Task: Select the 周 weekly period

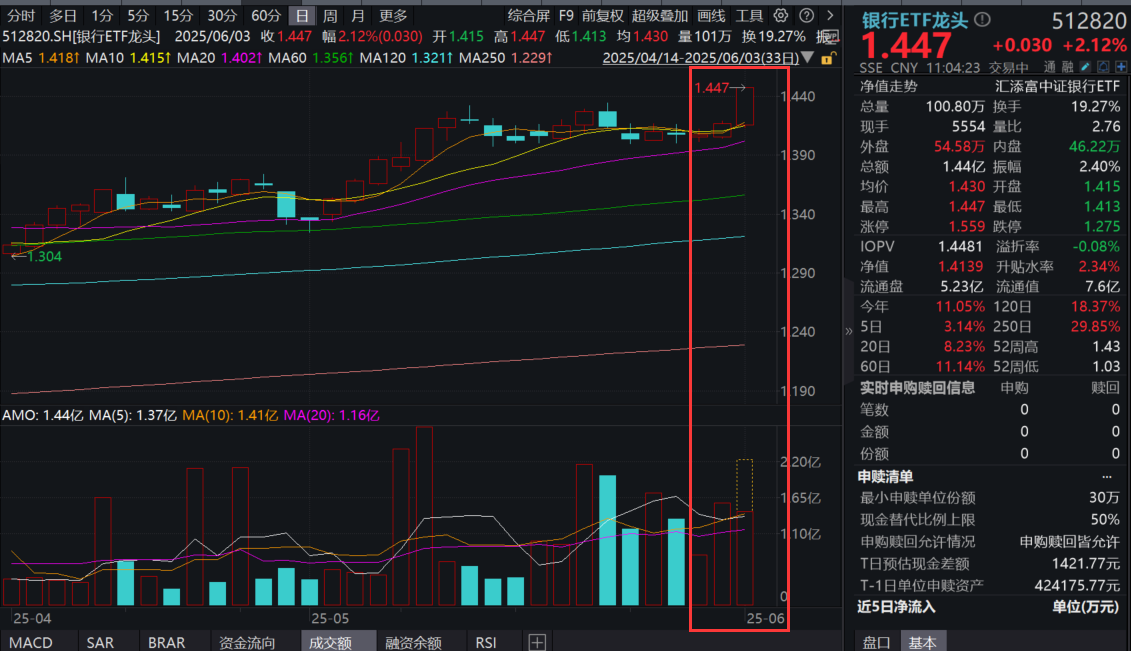Action: click(330, 15)
